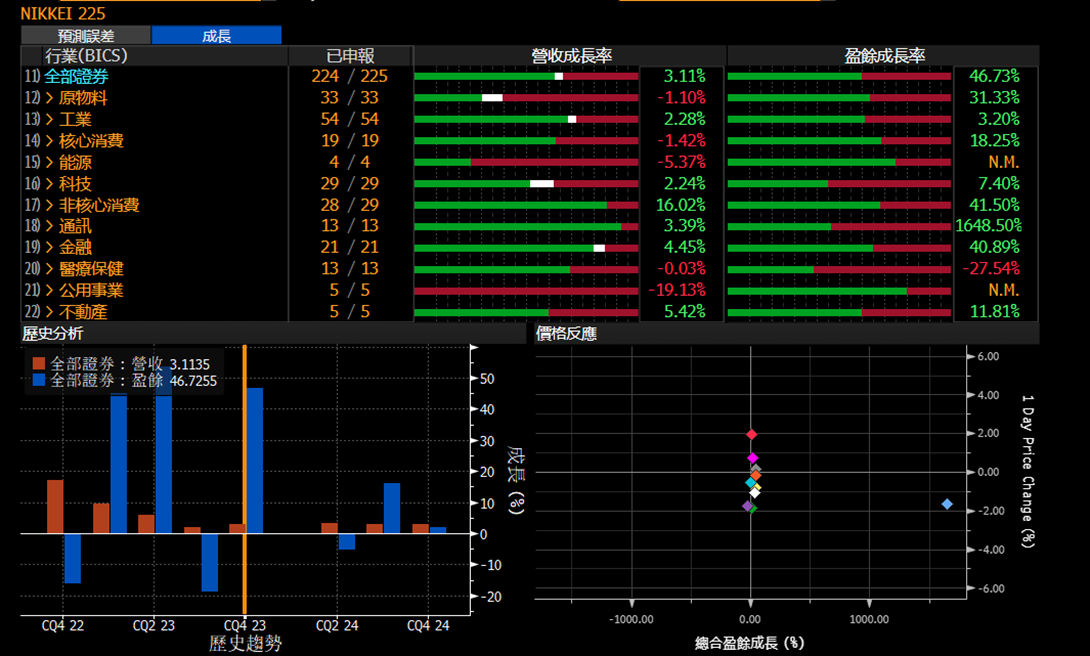
Task: Click the 歷史分析 panel header
Action: click(53, 334)
